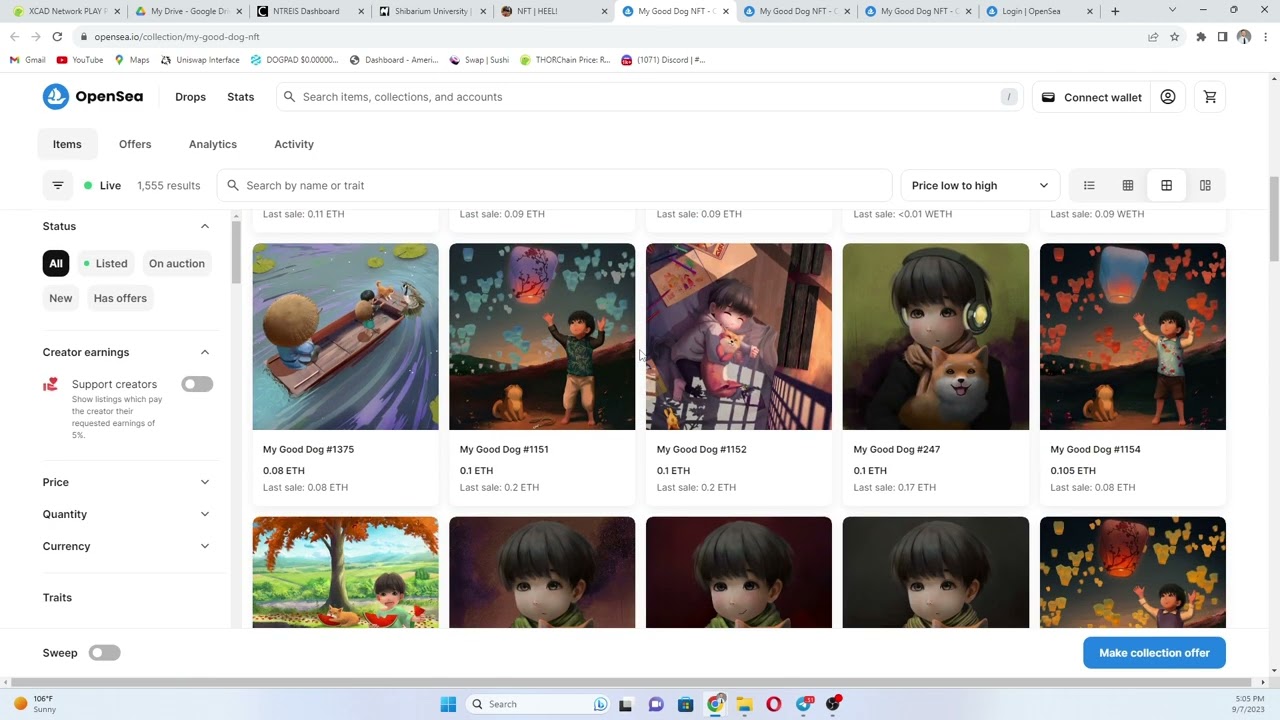Select the On auction status filter

click(x=177, y=264)
